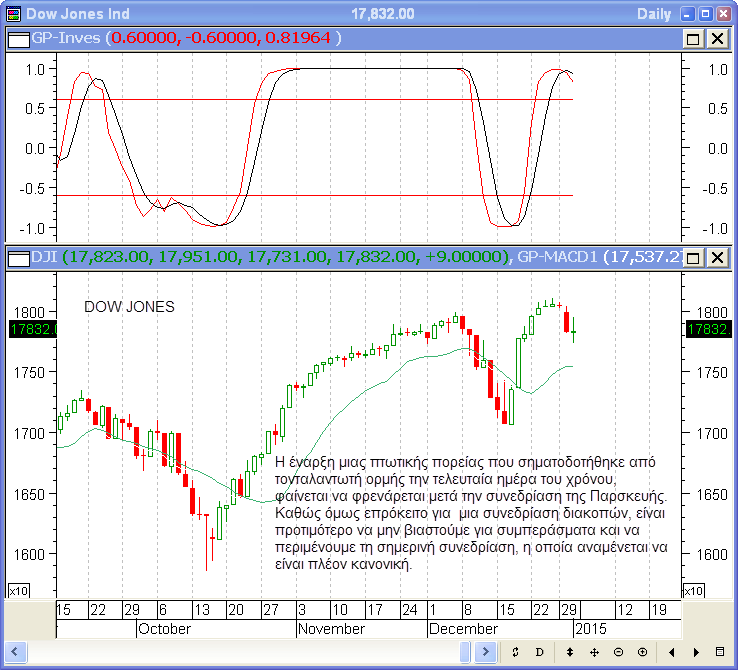Click the GP-Inves pane title text
This screenshot has height=670, width=738.
[66, 38]
